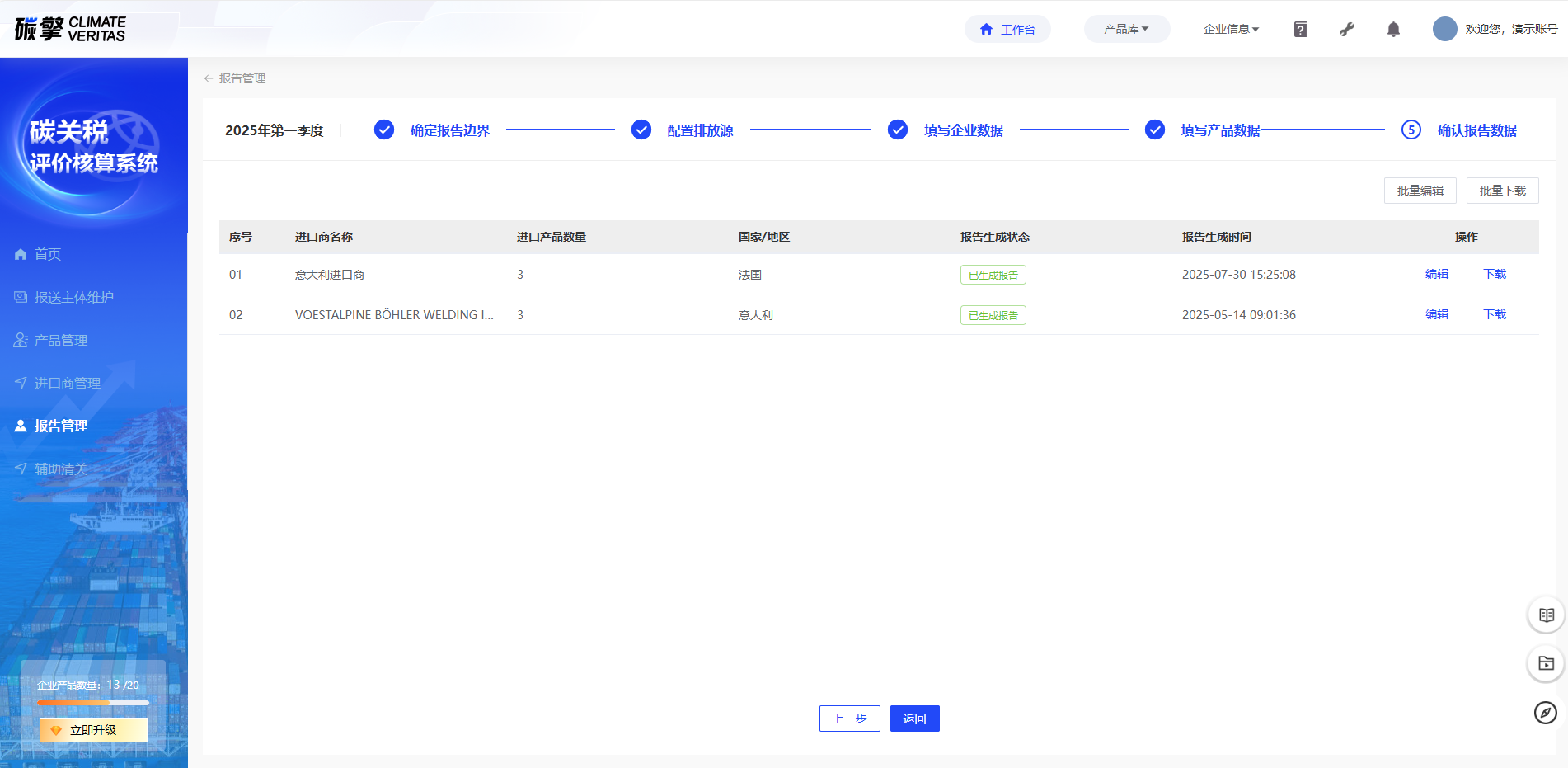Screen dimensions: 1568x768
Task: Click the 批量下载 button
Action: [x=1502, y=191]
